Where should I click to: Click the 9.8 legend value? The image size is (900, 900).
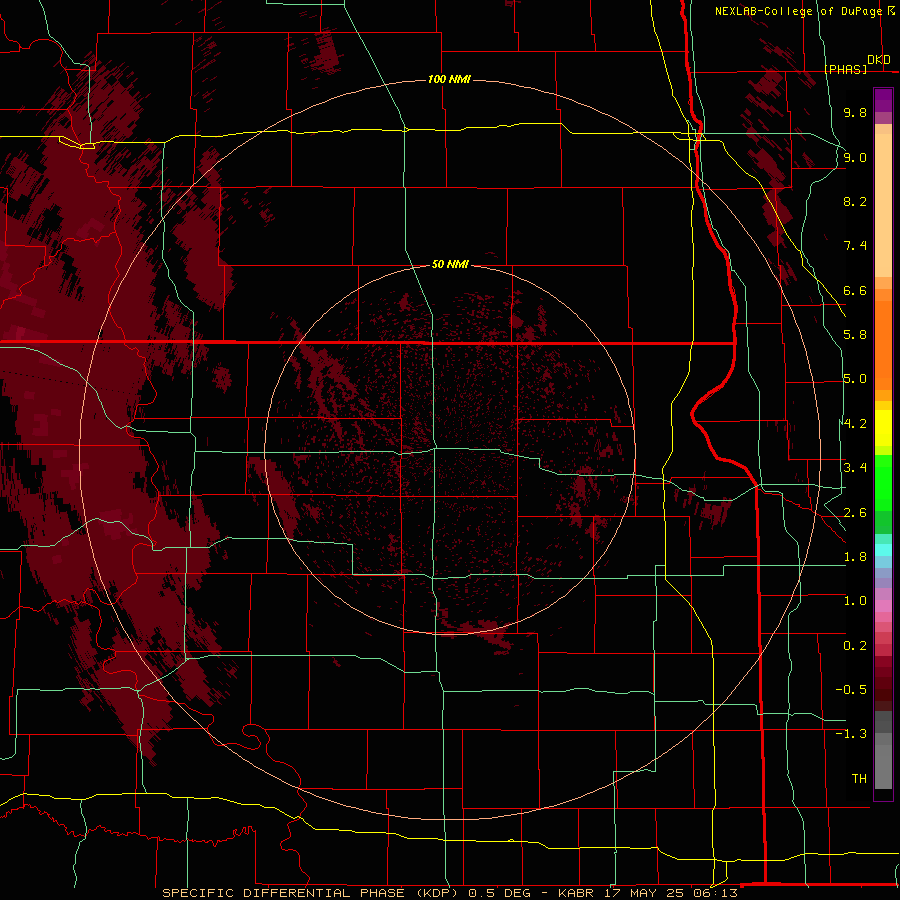855,112
